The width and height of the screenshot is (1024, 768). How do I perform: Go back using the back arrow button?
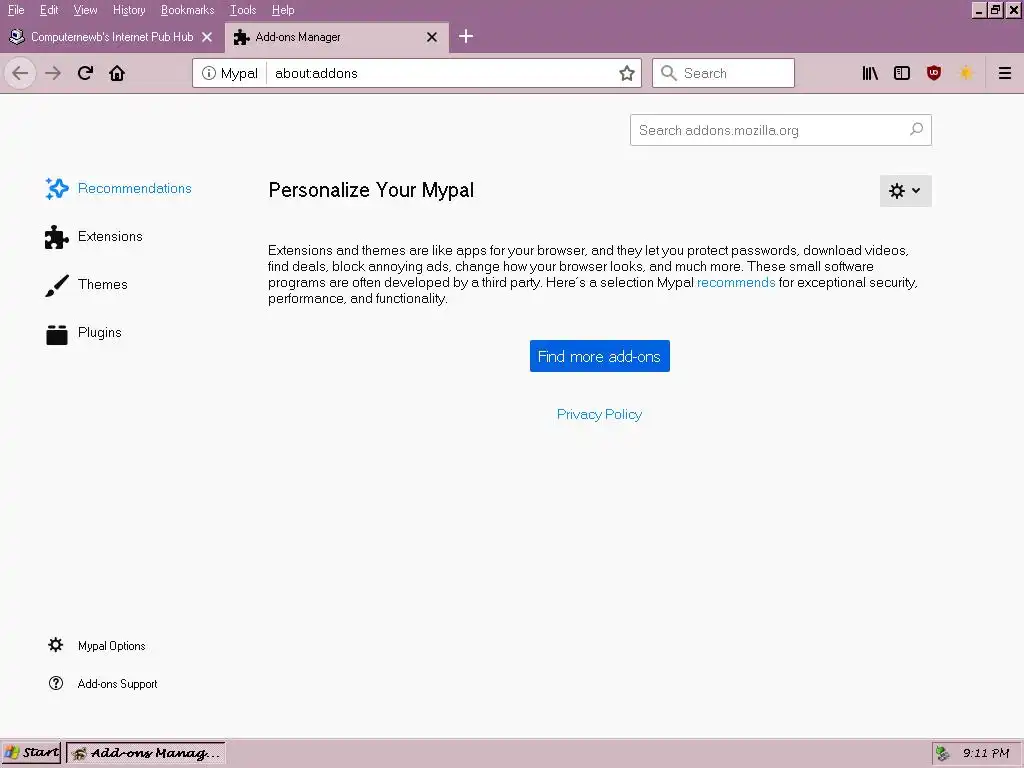click(20, 73)
